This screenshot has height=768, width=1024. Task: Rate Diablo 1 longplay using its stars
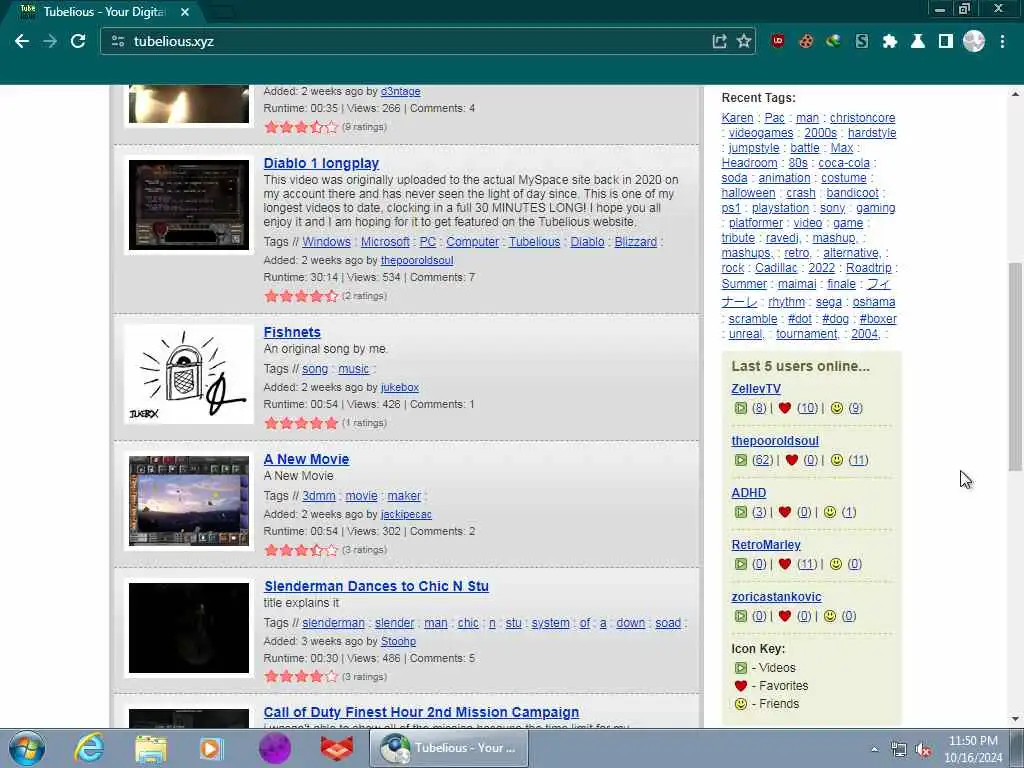click(x=301, y=296)
